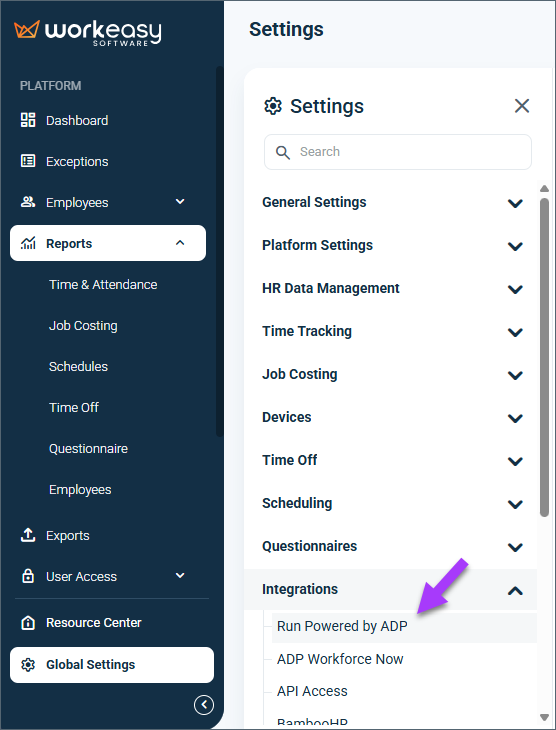Close the Settings panel with X
556x730 pixels.
(x=522, y=106)
